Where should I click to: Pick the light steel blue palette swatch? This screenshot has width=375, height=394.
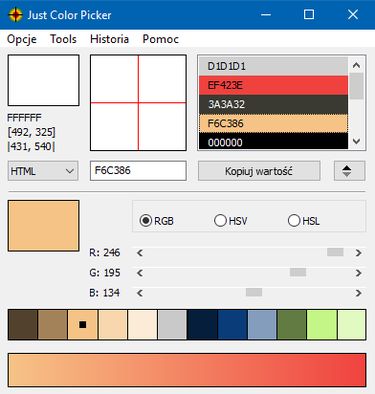(x=262, y=324)
